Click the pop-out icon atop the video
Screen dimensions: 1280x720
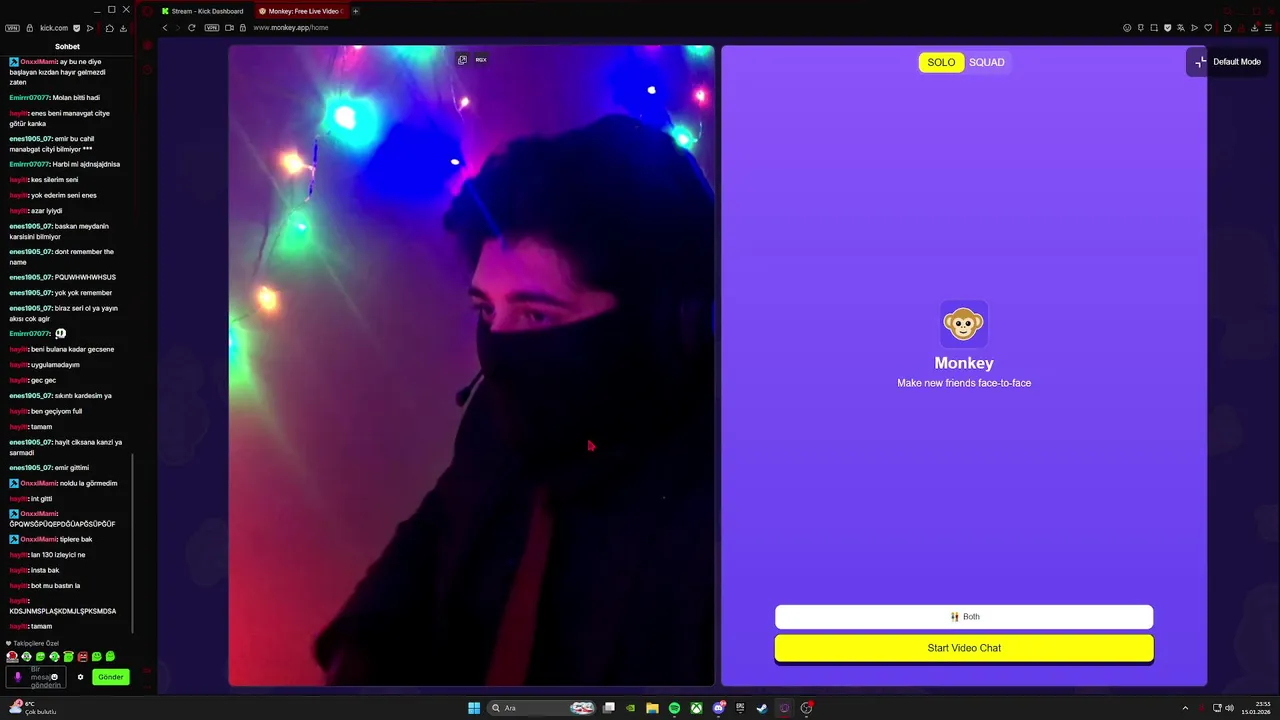tap(462, 60)
